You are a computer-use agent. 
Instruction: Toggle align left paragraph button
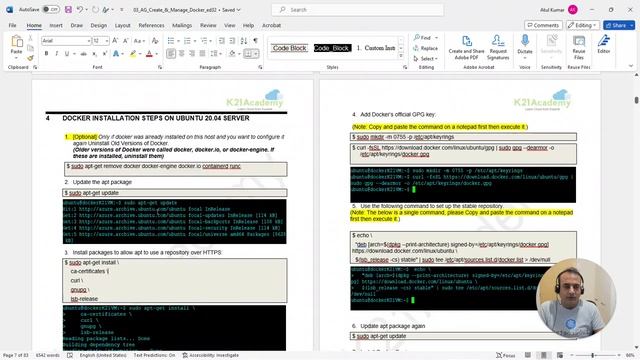(x=171, y=53)
